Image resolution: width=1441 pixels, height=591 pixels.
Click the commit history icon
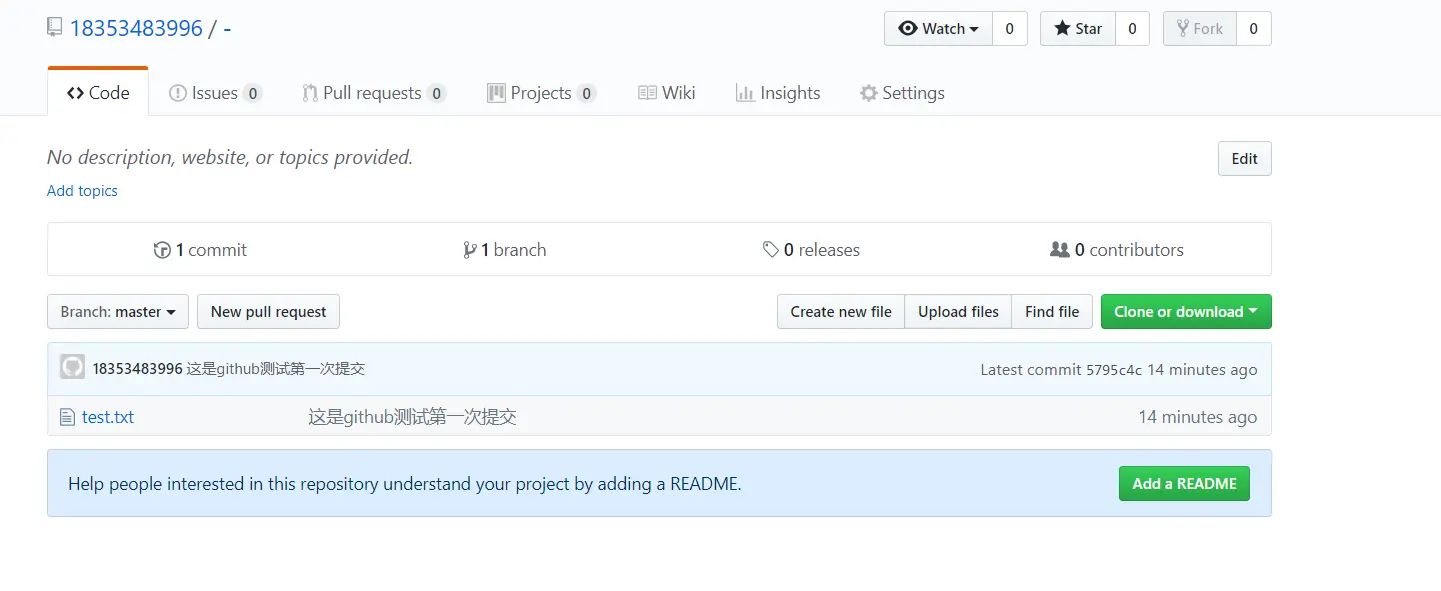pos(162,250)
